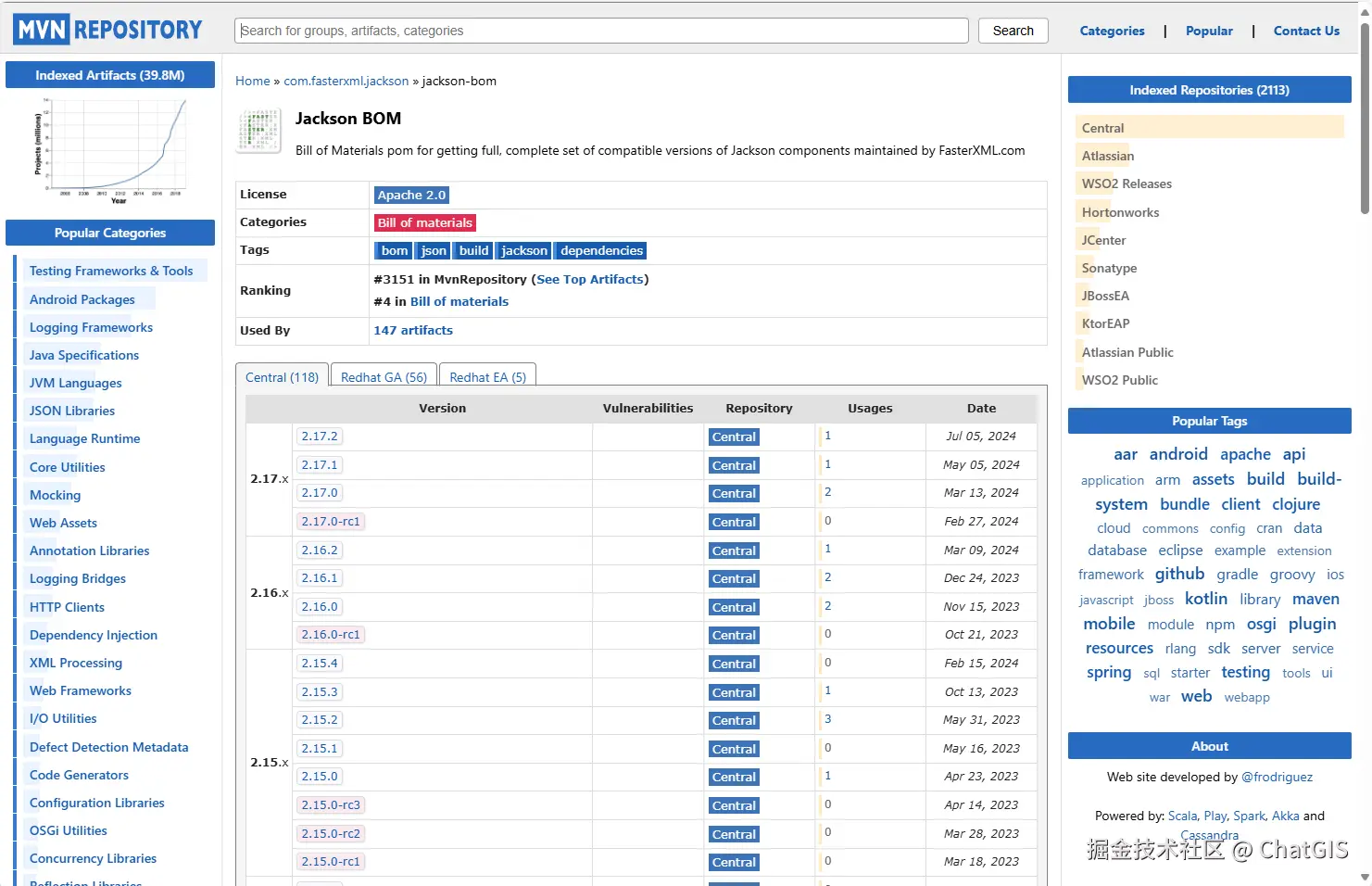Screen dimensions: 1372x886
Task: Open version 2.16.0-rc1
Action: [331, 635]
